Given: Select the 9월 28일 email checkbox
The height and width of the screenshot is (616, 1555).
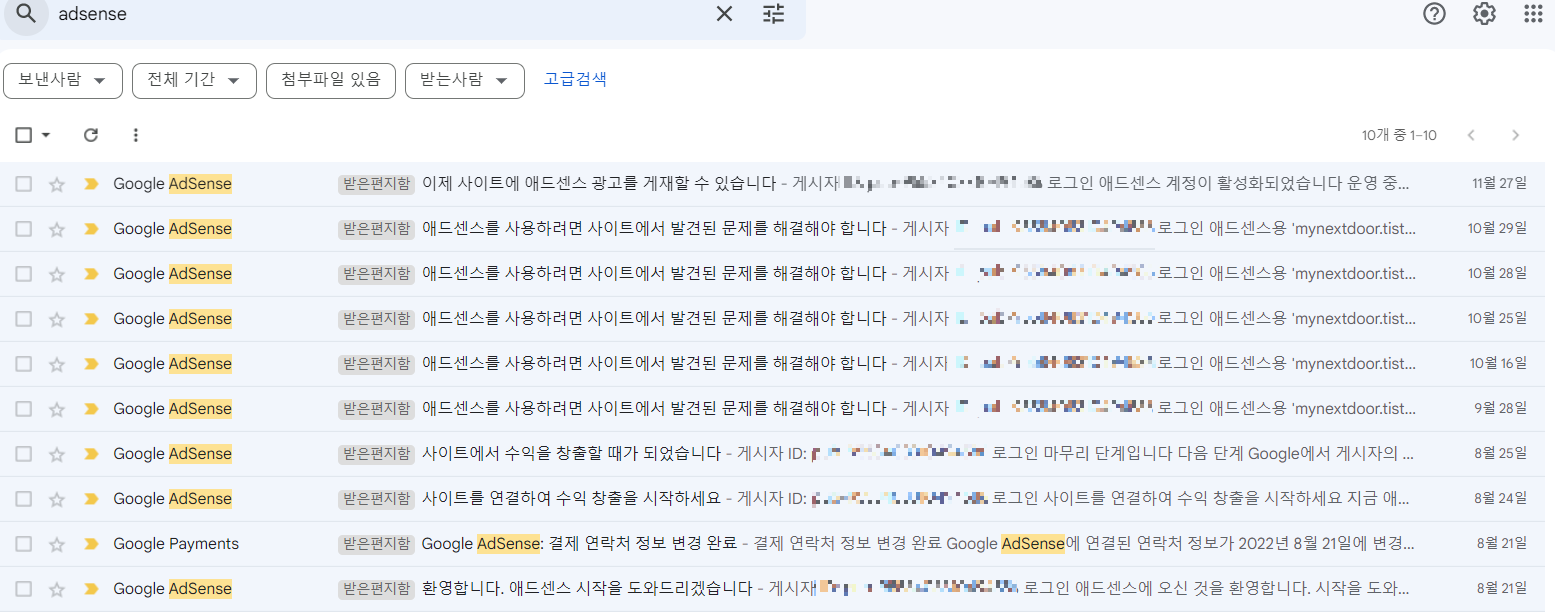Looking at the screenshot, I should tap(24, 409).
